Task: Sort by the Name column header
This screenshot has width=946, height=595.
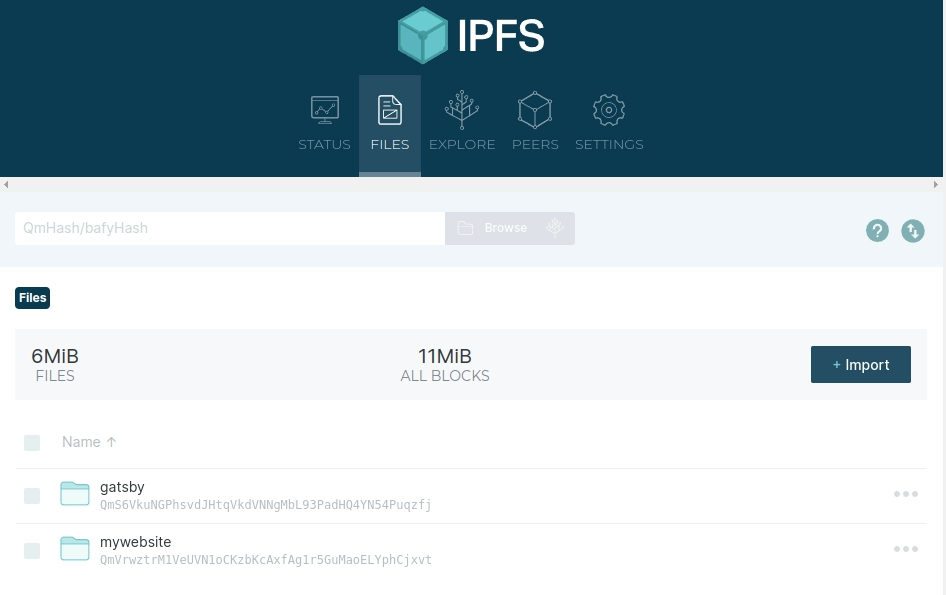Action: (81, 442)
